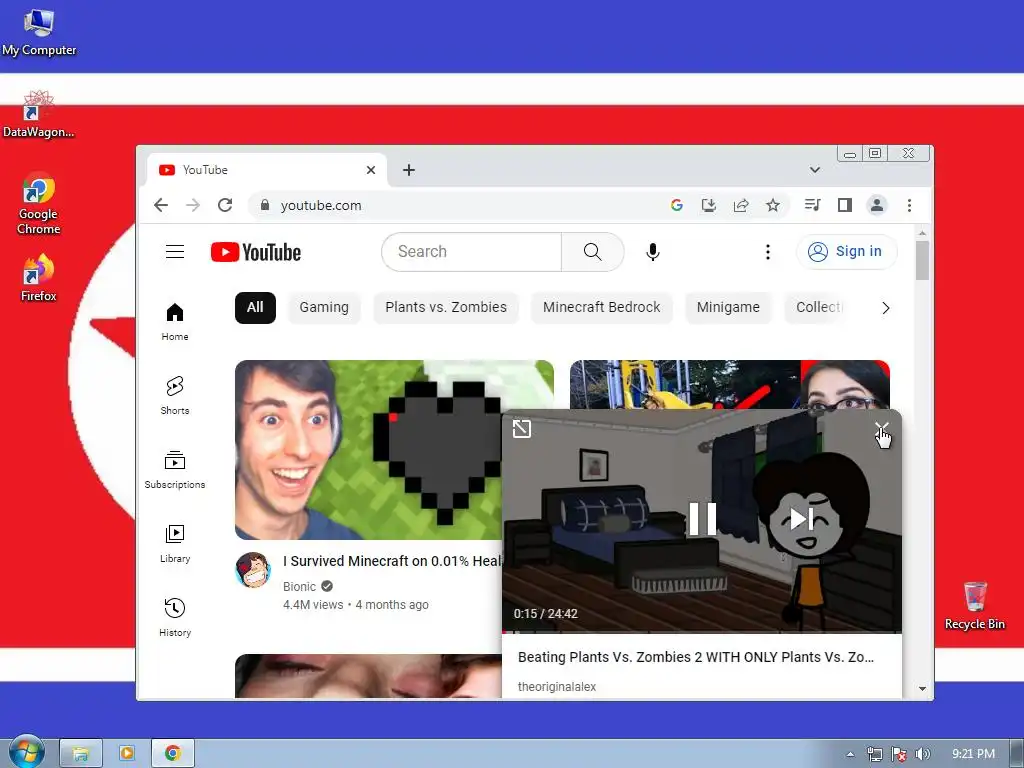
Task: Click the page vertical scrollbar thumb
Action: click(922, 261)
